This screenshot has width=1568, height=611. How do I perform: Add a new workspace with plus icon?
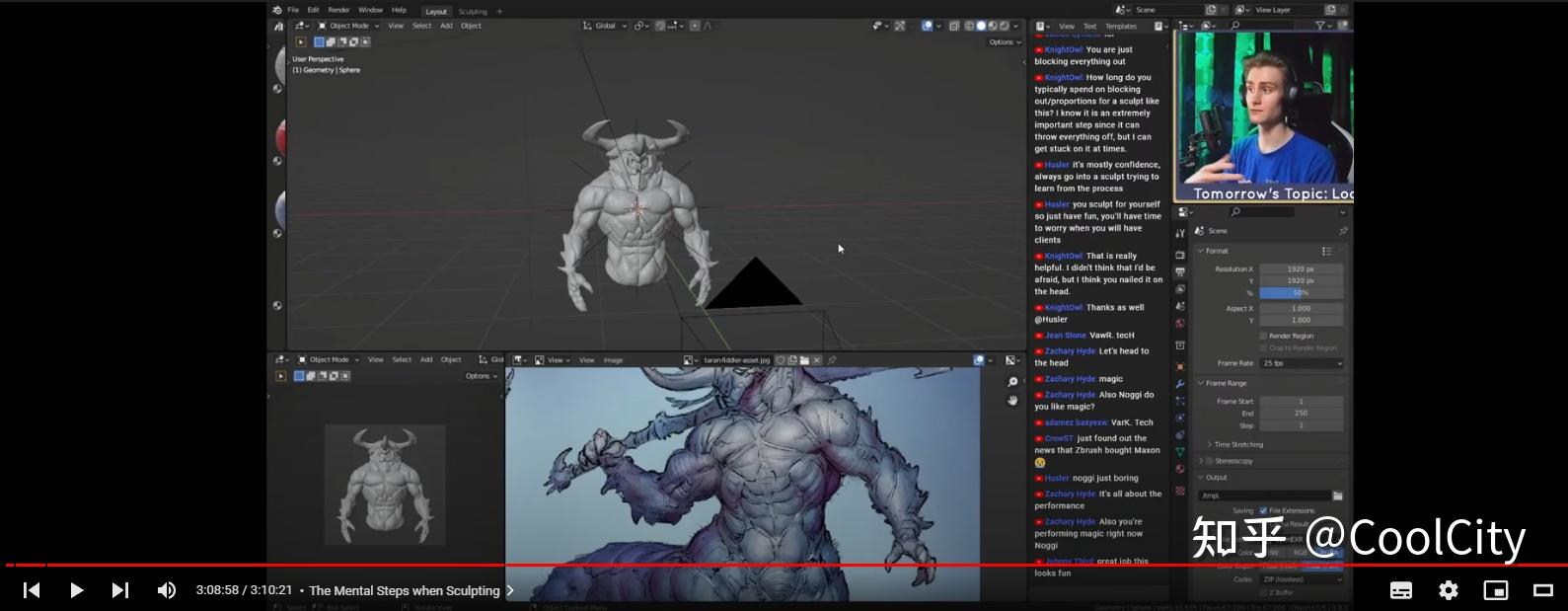499,12
